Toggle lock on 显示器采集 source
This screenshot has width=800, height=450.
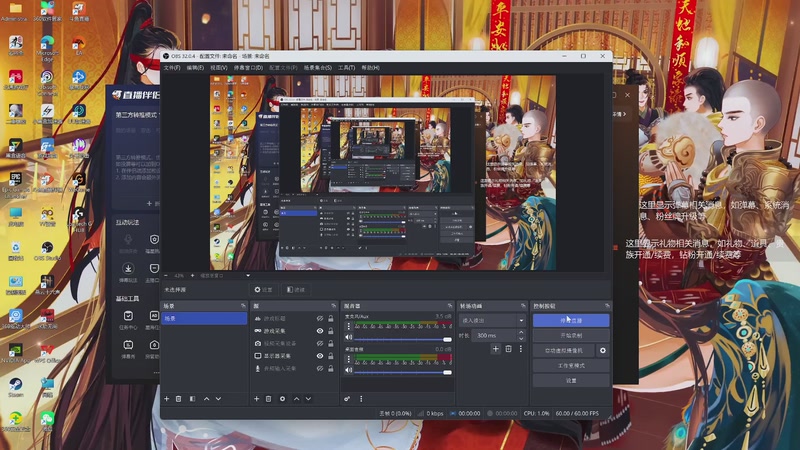tap(331, 356)
